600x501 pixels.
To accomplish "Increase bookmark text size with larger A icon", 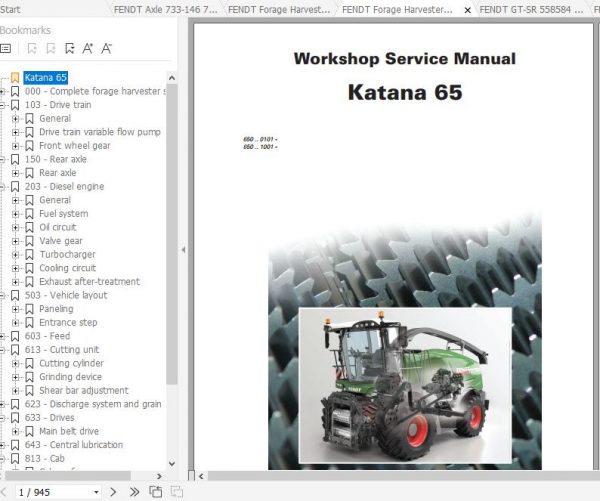I will [x=88, y=48].
